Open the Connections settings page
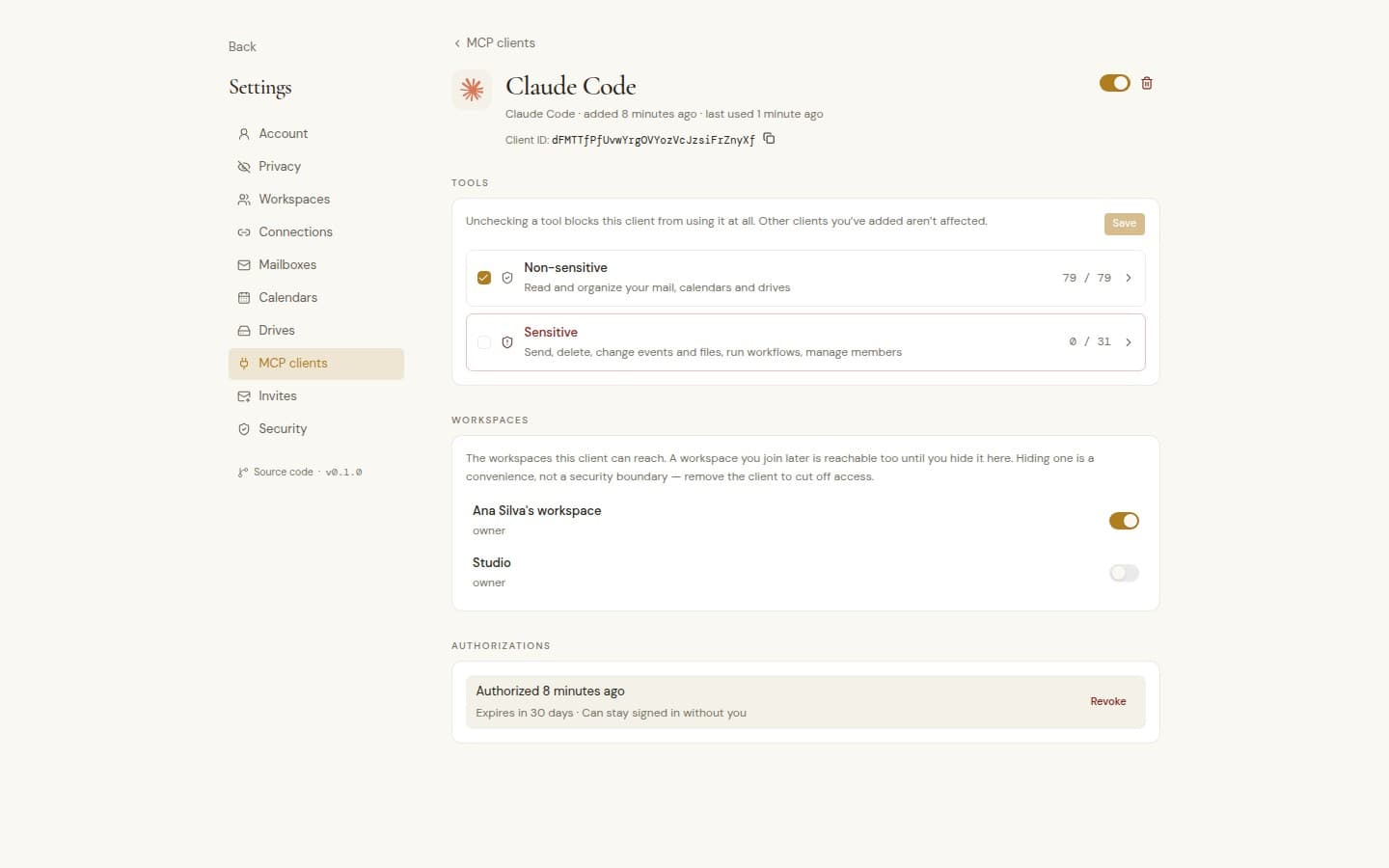1389x868 pixels. click(x=316, y=232)
